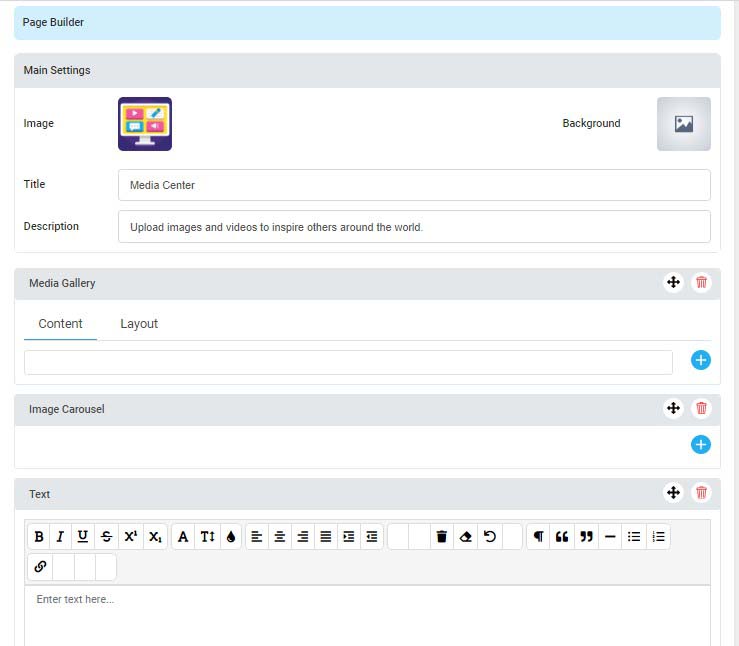Open the Layout tab
739x646 pixels.
139,324
